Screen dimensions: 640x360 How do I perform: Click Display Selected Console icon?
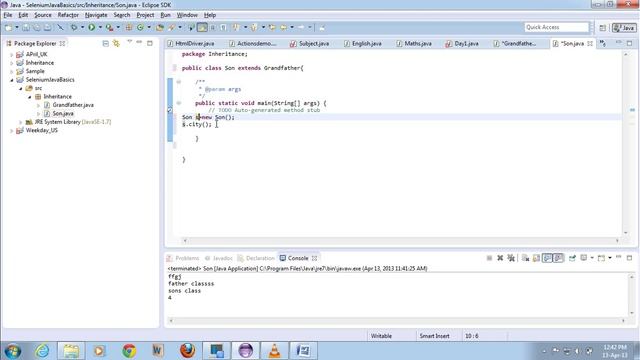(583, 258)
